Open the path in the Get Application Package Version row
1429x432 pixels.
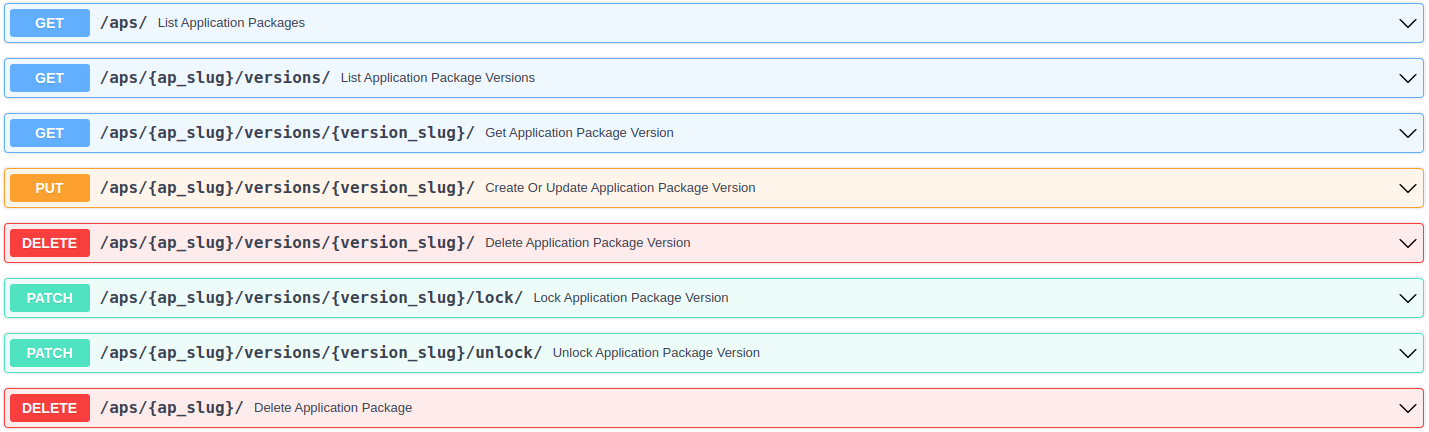click(287, 132)
